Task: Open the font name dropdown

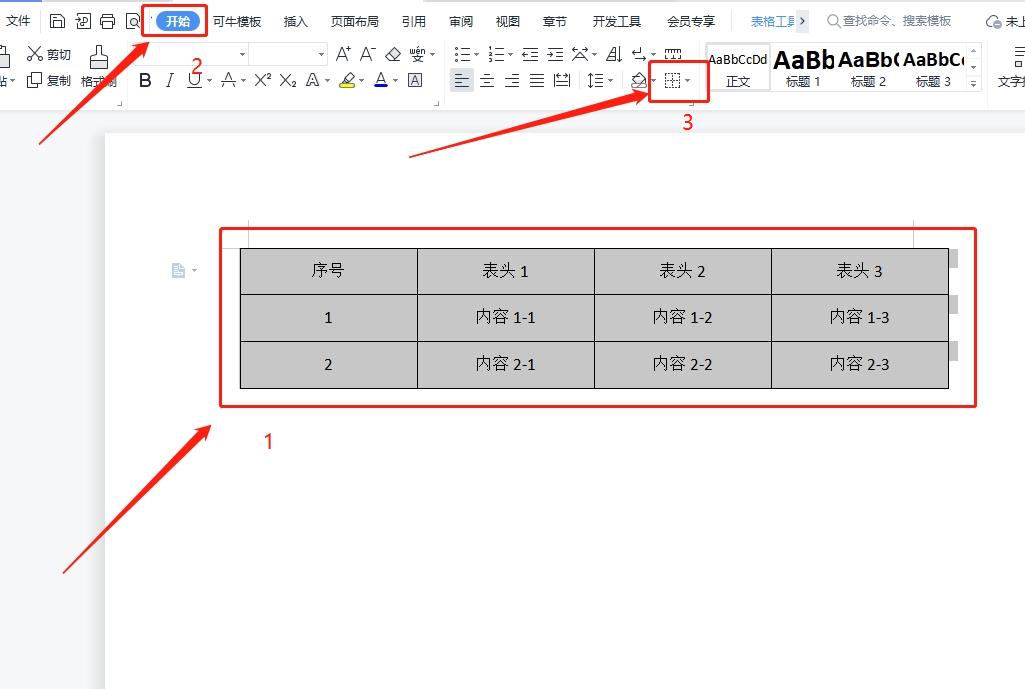Action: point(243,54)
